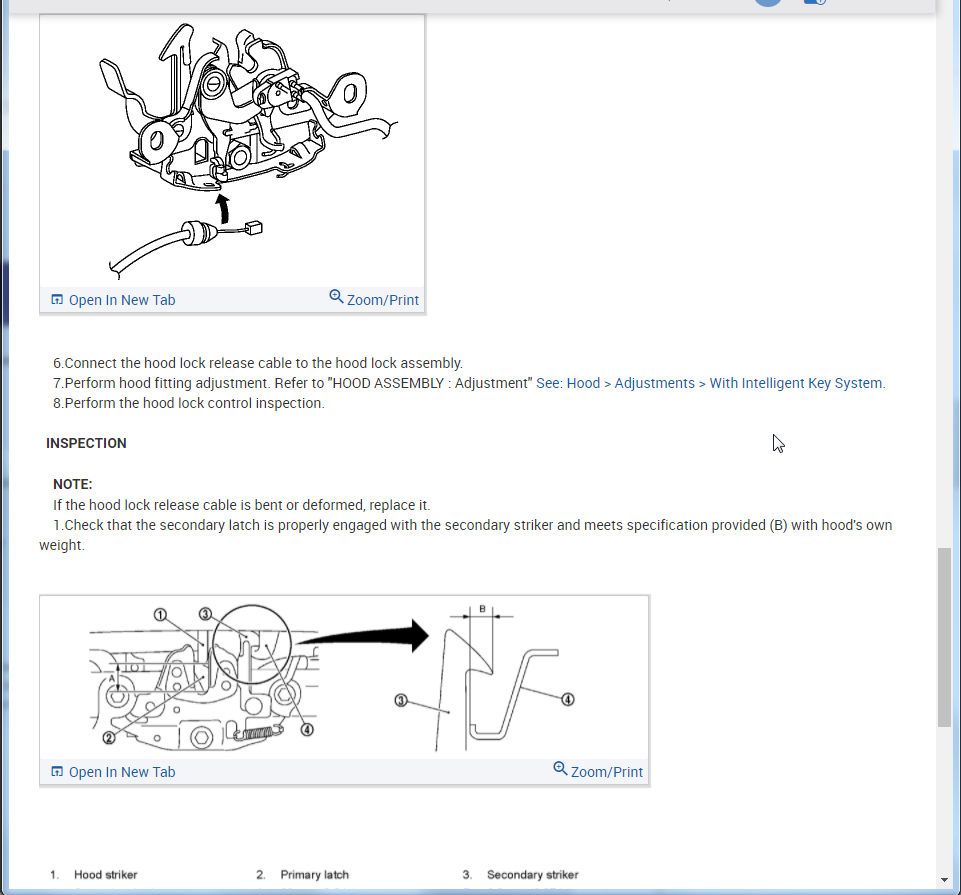Click magnifier icon under hood lock diagram

[336, 297]
